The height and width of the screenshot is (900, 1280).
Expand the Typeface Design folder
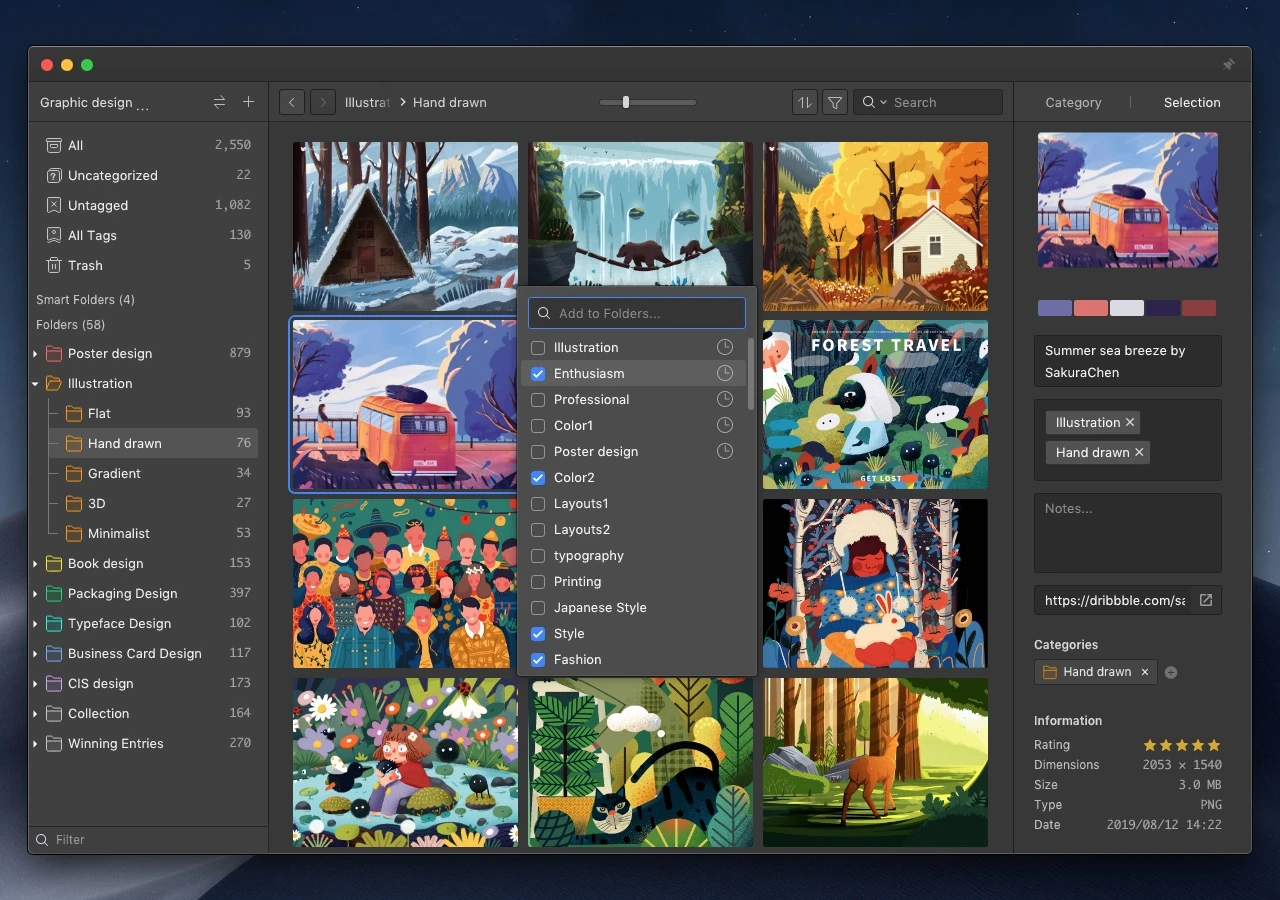35,624
